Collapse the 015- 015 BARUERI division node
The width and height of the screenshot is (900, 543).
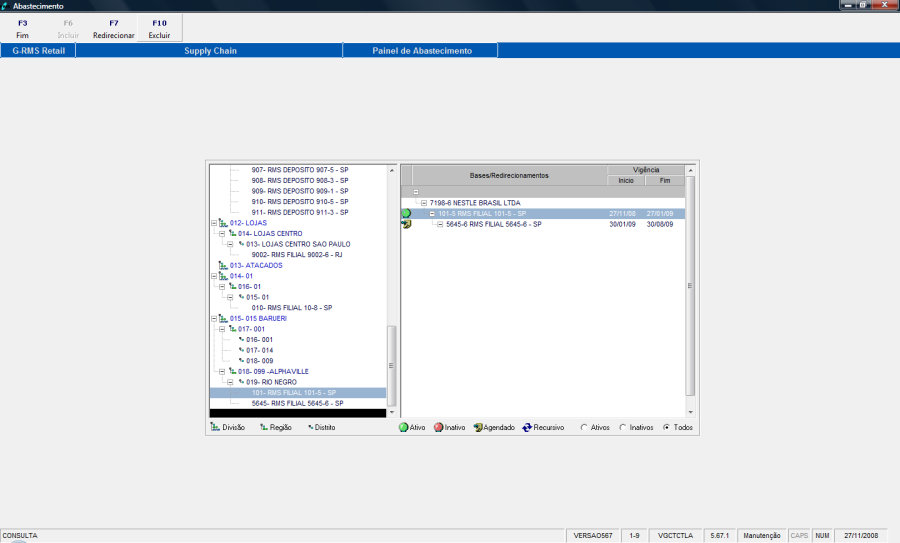[x=213, y=318]
